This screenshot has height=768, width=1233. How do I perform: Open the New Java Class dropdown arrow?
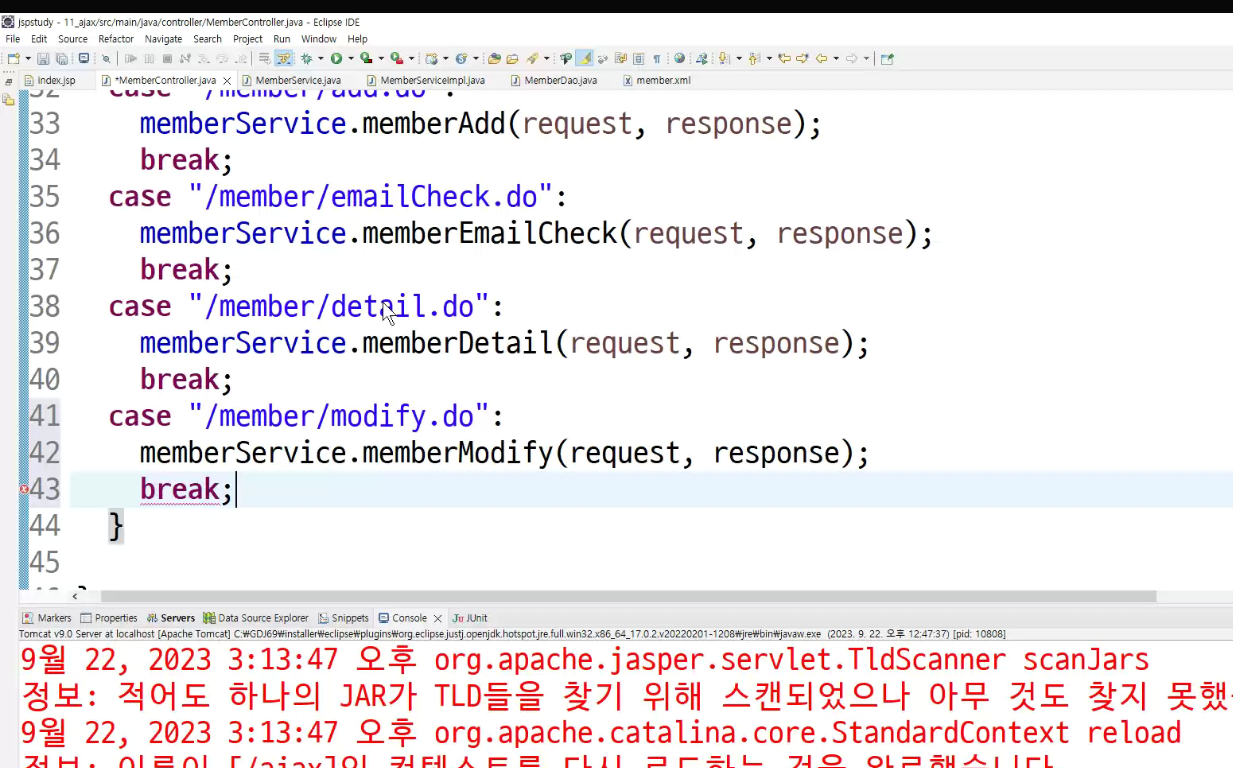(476, 59)
